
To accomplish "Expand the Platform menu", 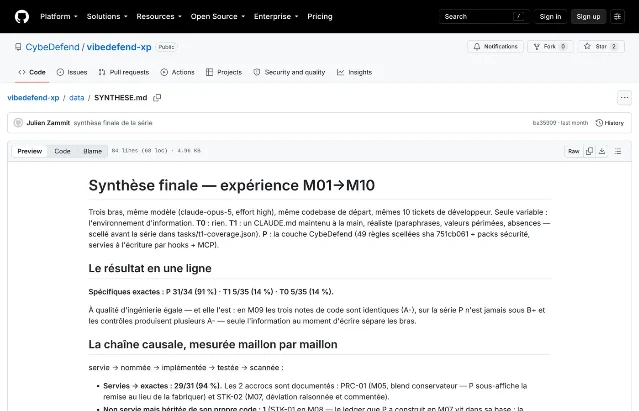I will click(x=59, y=17).
